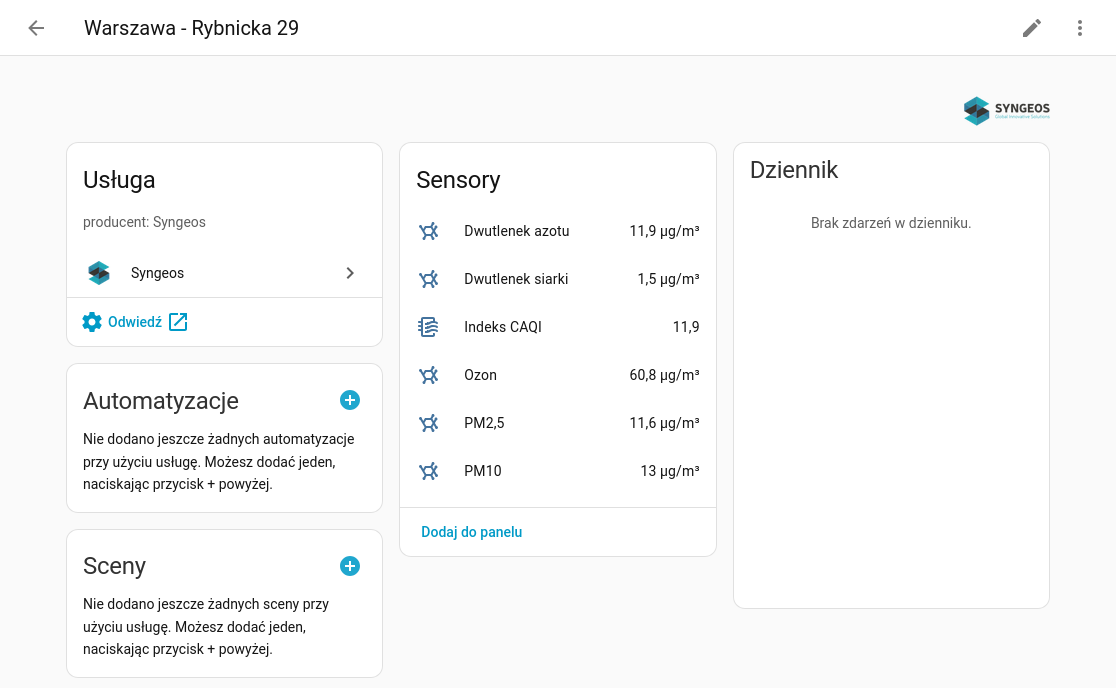Add new scene with plus button
Screen dimensions: 1116x688
click(x=350, y=566)
